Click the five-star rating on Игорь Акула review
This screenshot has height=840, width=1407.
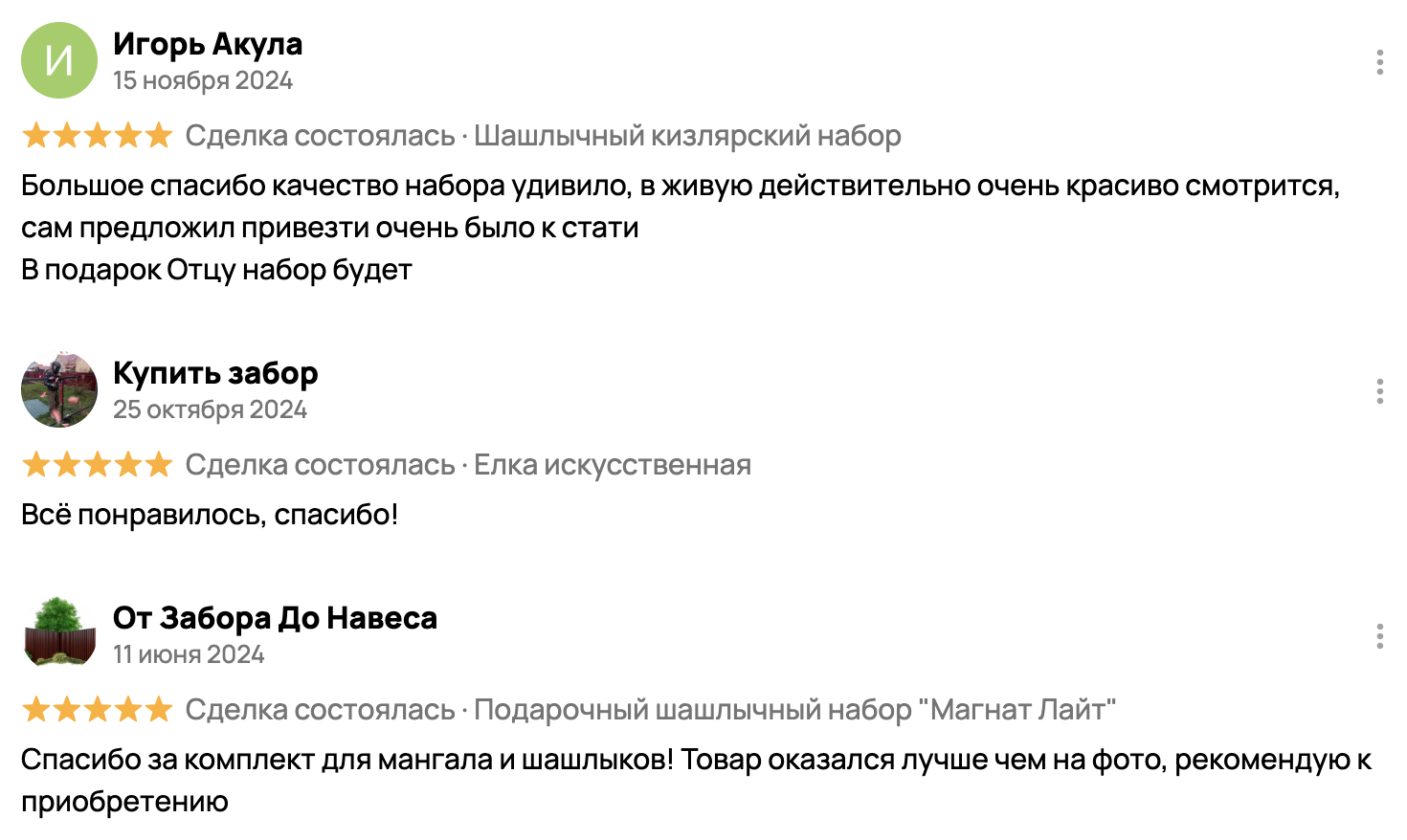click(97, 135)
